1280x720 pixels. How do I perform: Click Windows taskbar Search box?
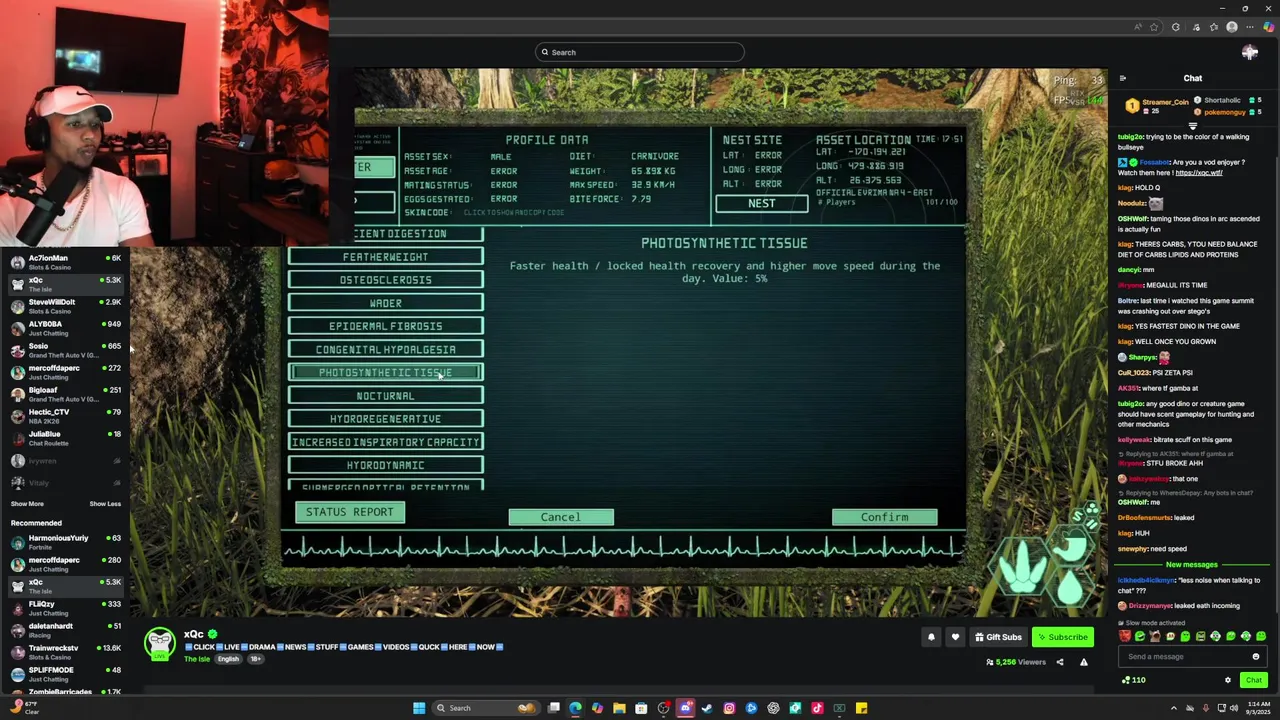pos(488,708)
